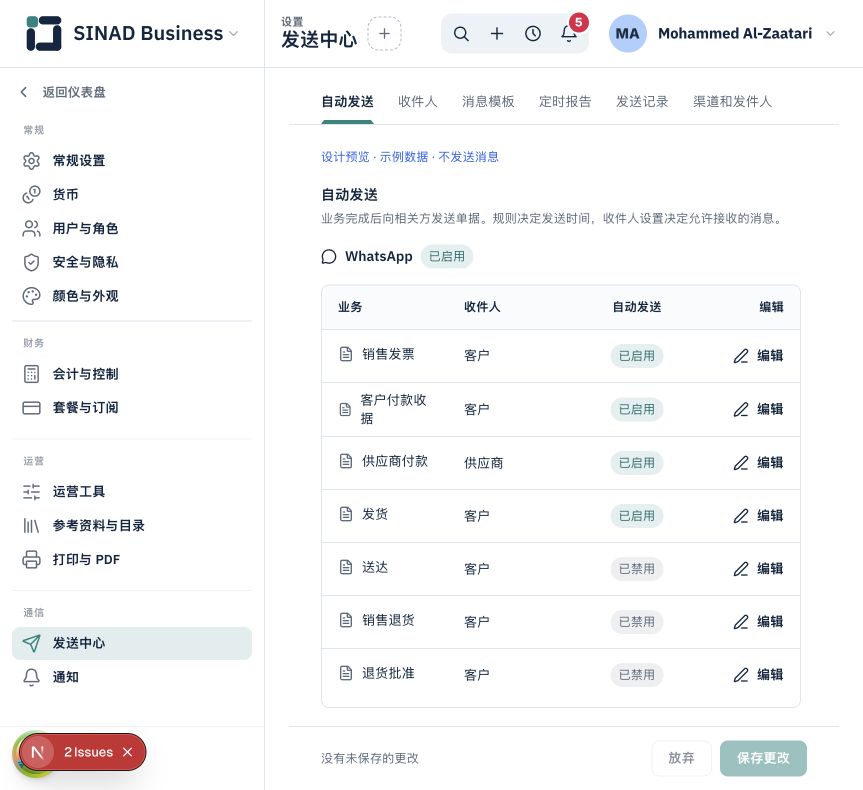Click the 供应商 recipient cell
Screen dimensions: 863x790
(483, 463)
